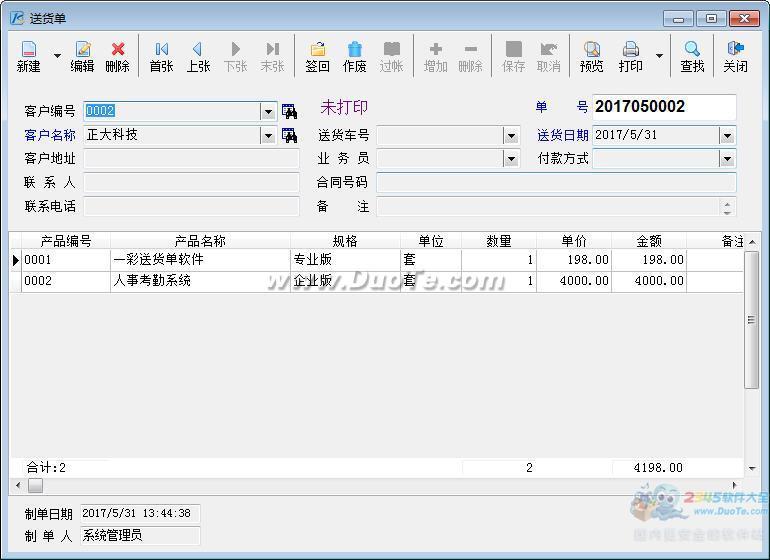This screenshot has height=560, width=770.
Task: Click the 关闭 close toolbar button
Action: point(735,56)
